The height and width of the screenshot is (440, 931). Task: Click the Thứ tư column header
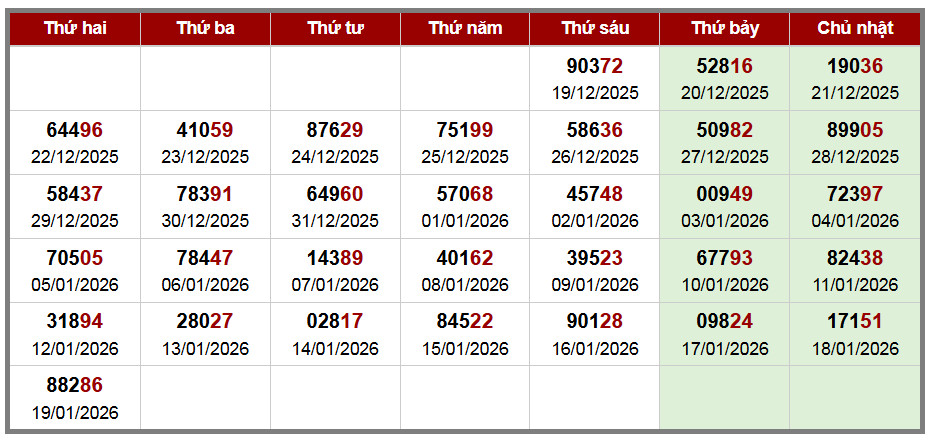335,28
